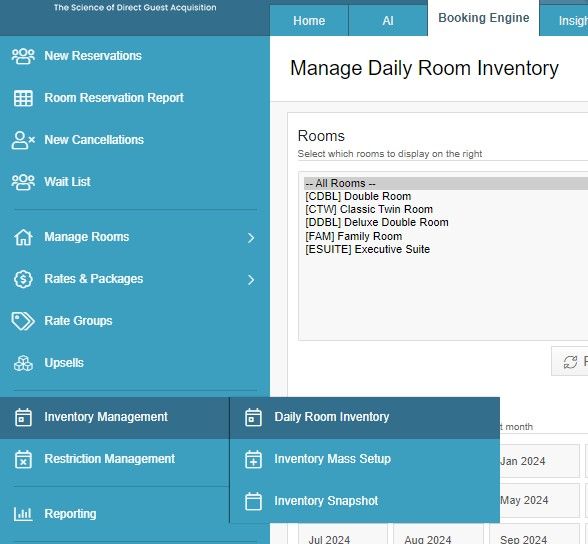Viewport: 588px width, 544px height.
Task: Open the AI tab
Action: (x=388, y=21)
